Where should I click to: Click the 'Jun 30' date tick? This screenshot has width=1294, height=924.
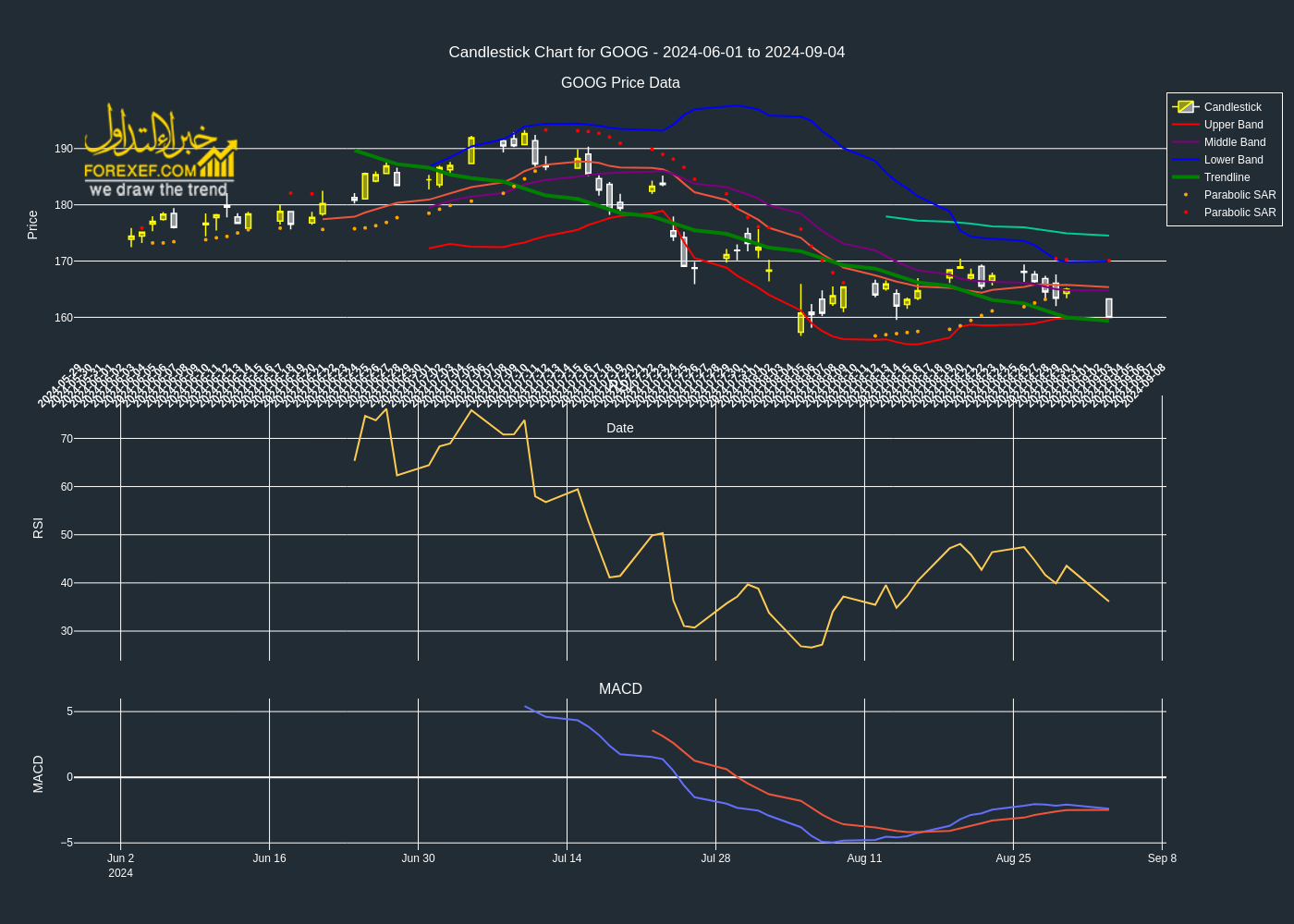tap(418, 858)
